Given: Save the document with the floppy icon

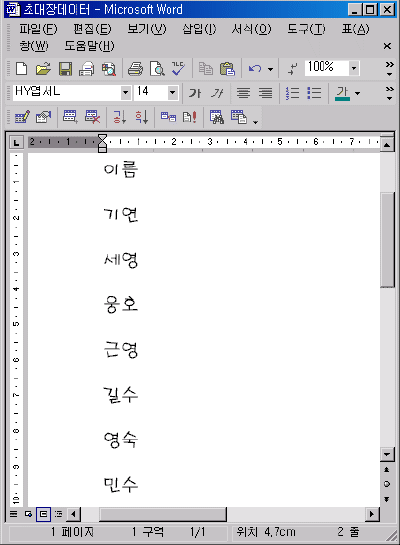Looking at the screenshot, I should [x=65, y=68].
